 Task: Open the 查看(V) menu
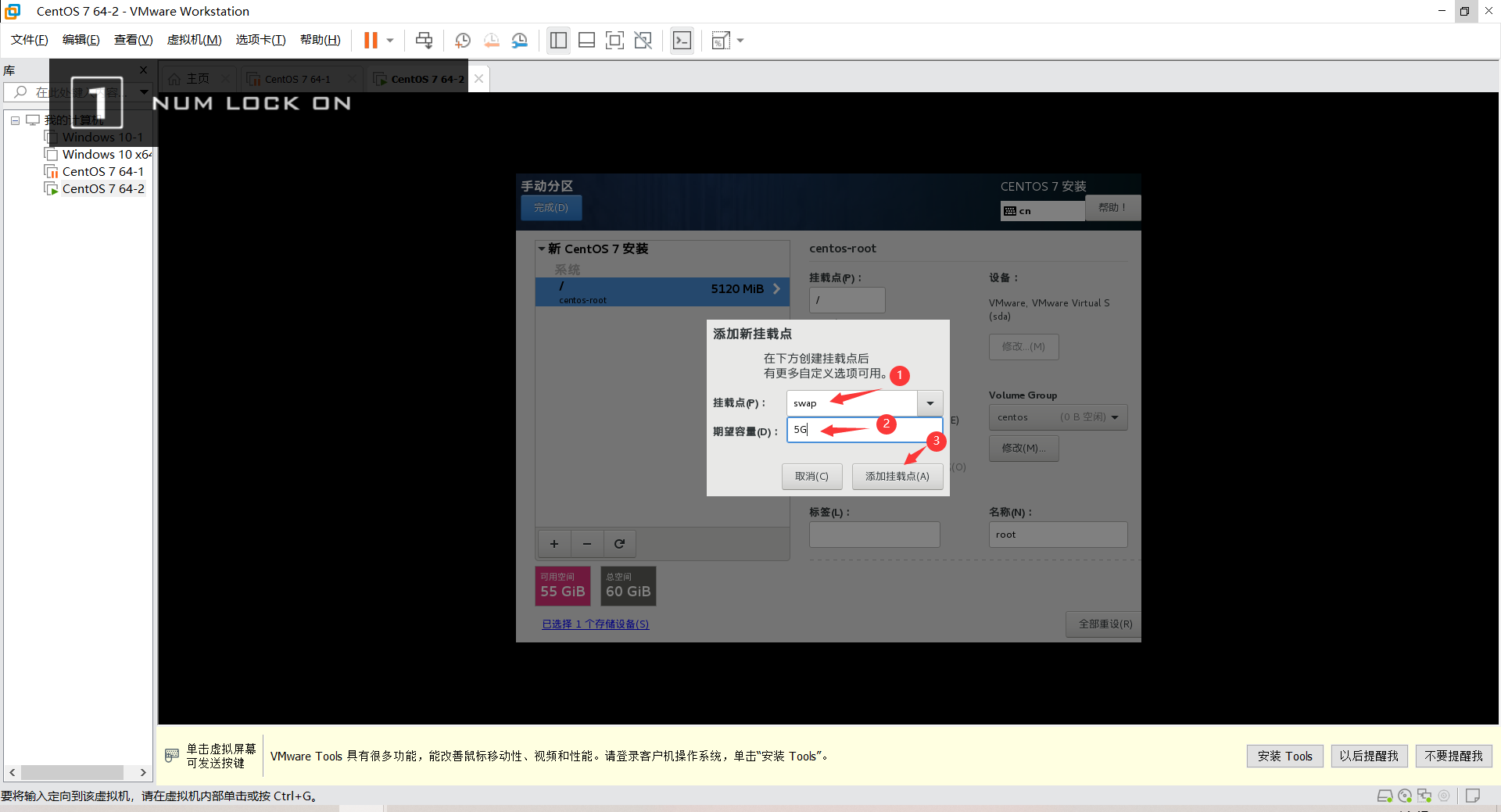coord(134,40)
